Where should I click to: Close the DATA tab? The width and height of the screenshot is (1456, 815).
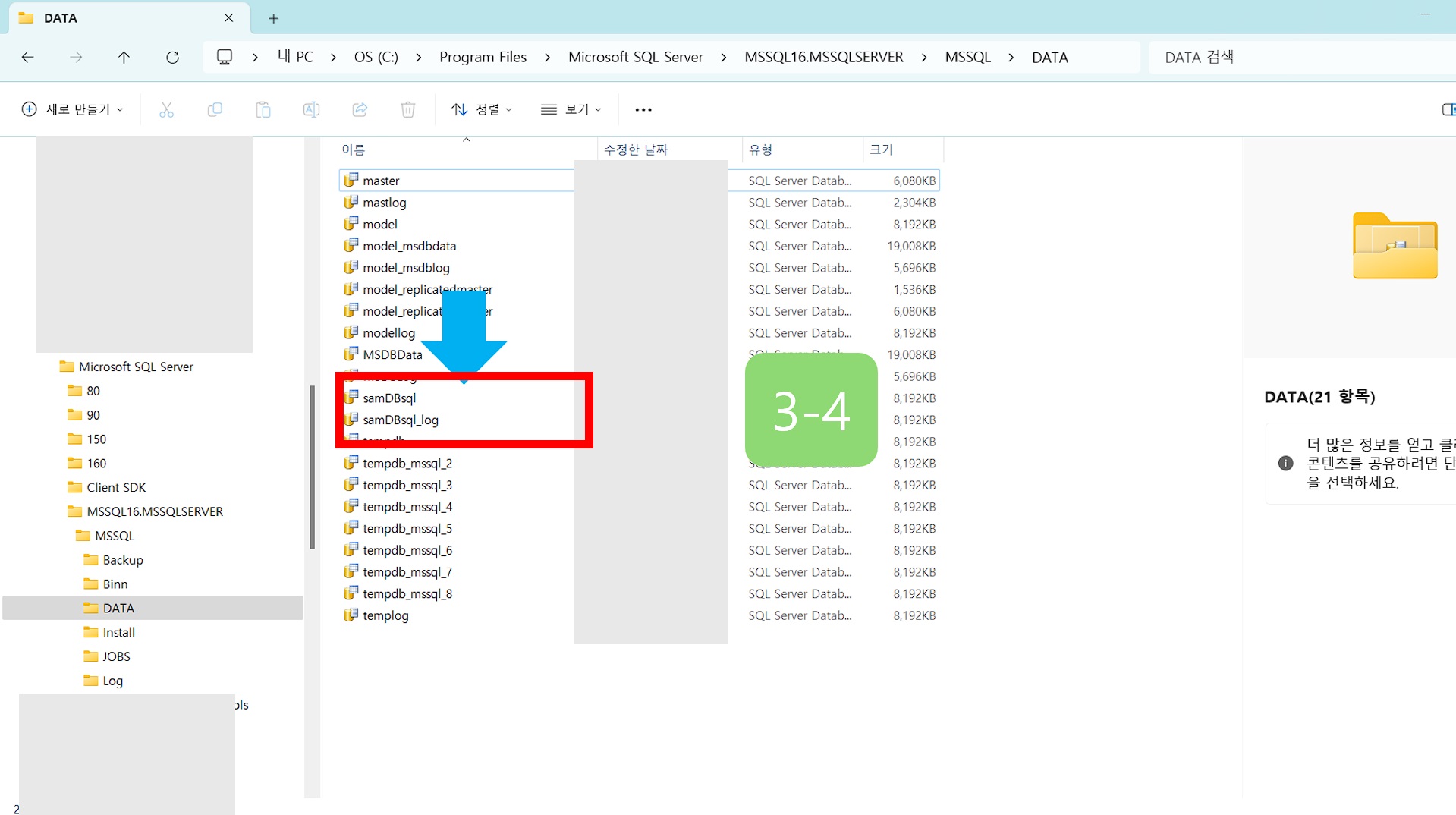click(x=228, y=17)
